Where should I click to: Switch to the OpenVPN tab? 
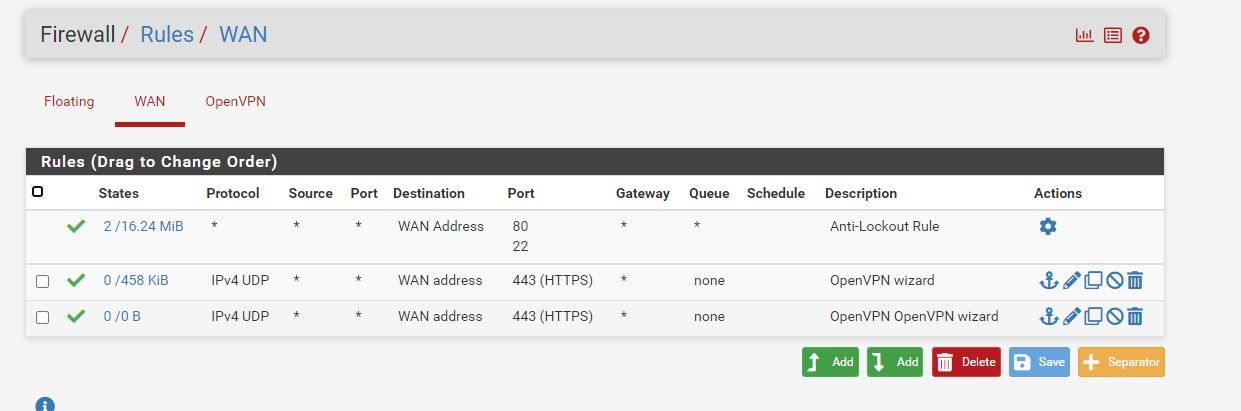(235, 101)
